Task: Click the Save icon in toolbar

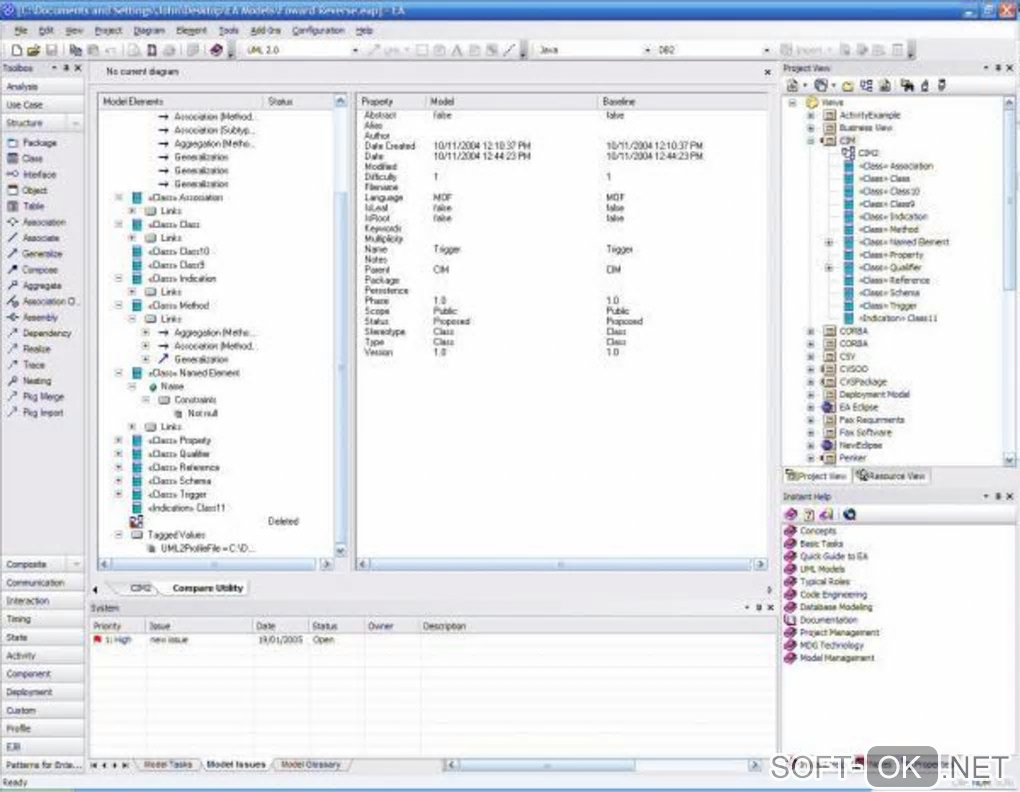Action: click(x=51, y=50)
